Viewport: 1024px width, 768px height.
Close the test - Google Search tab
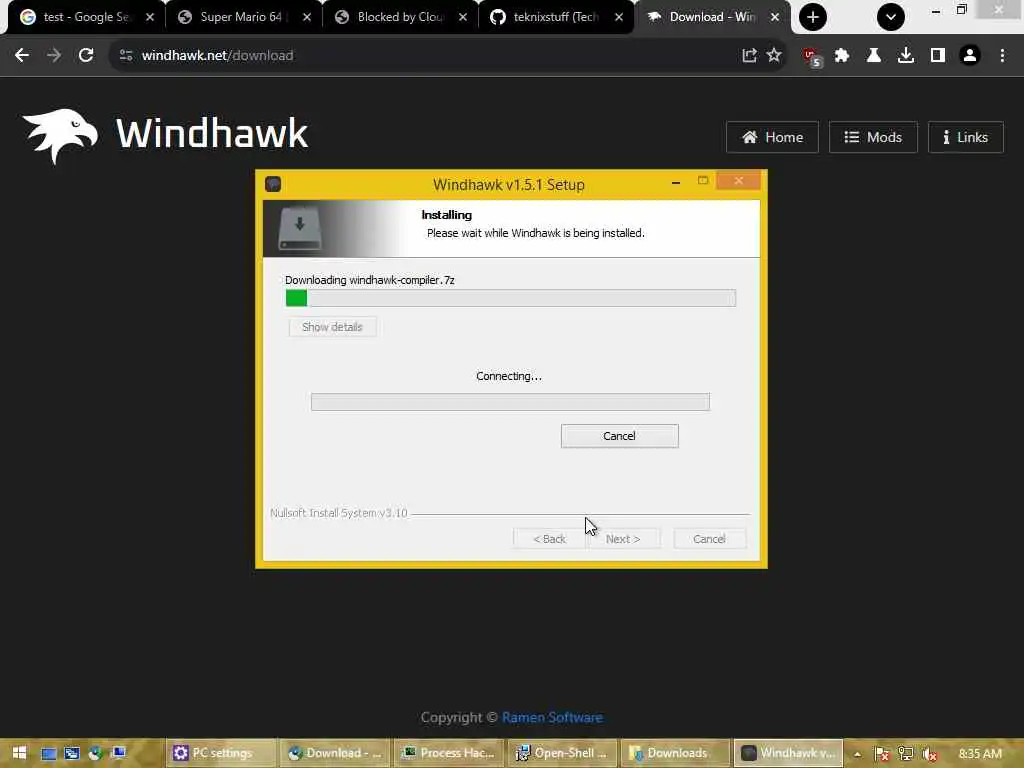click(x=150, y=17)
